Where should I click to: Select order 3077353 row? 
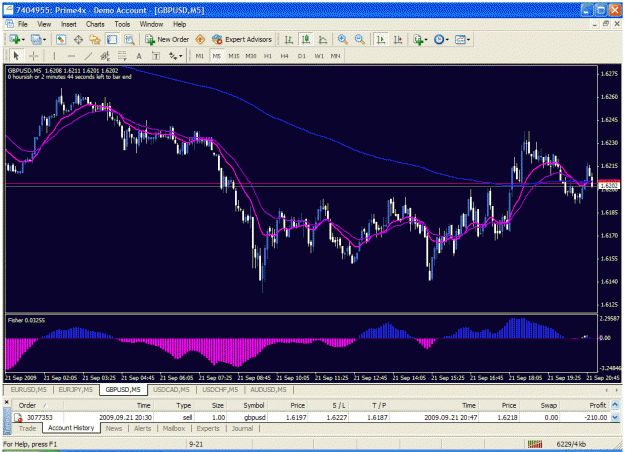pos(311,417)
